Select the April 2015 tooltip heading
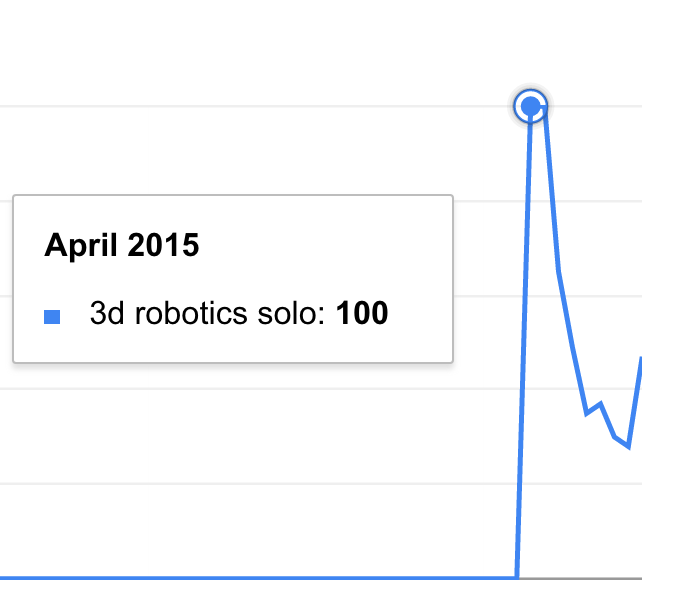The height and width of the screenshot is (590, 674). [x=122, y=245]
